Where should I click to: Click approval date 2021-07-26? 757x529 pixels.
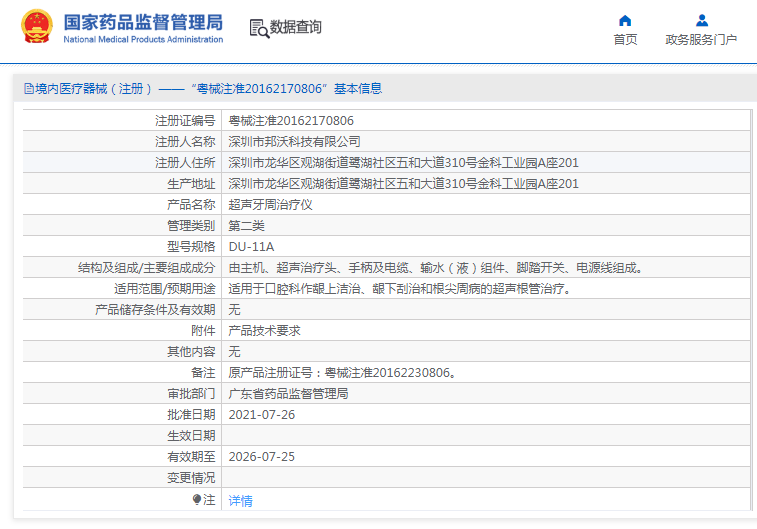point(262,415)
